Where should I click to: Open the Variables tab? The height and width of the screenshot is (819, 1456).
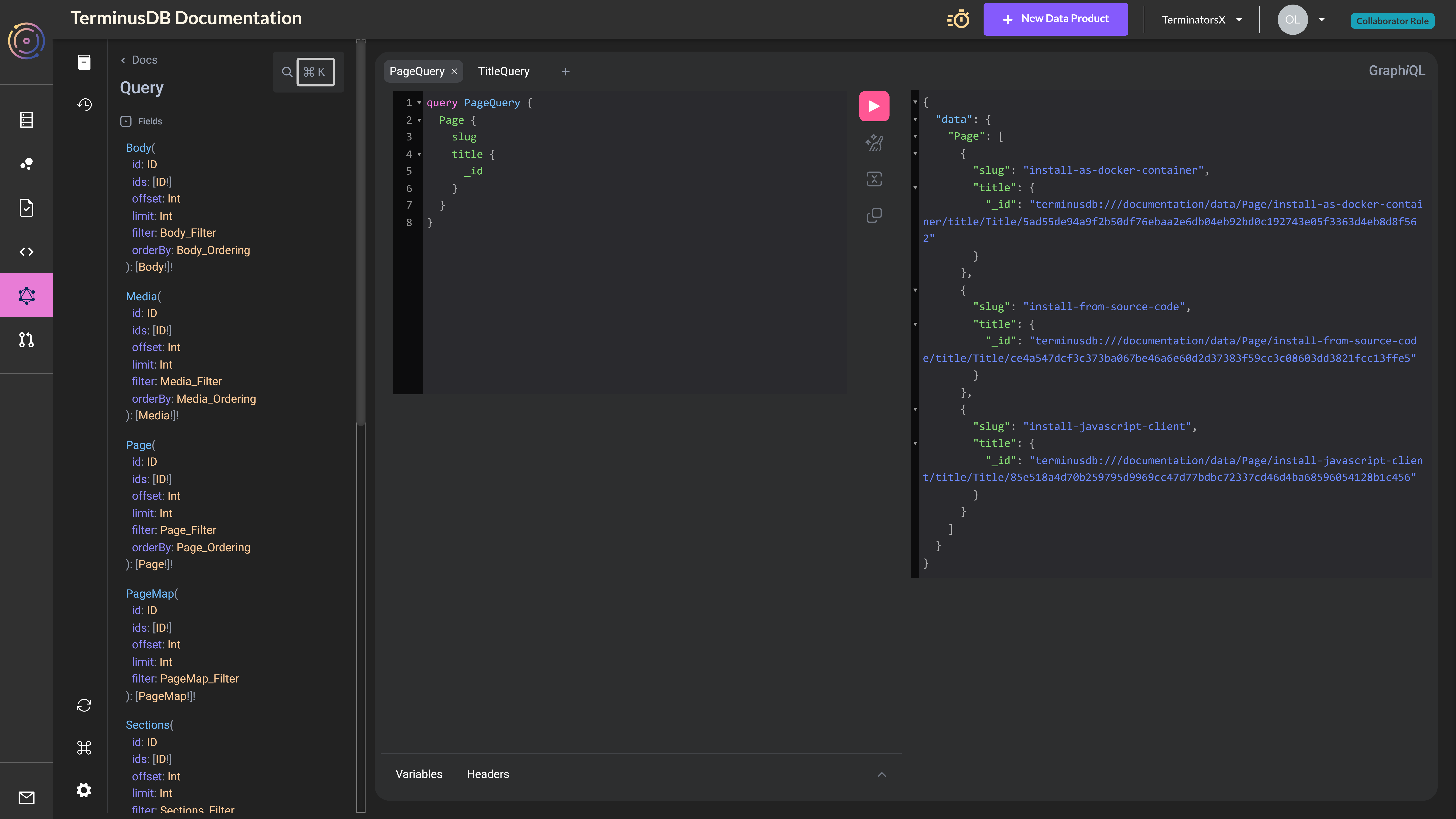click(419, 774)
